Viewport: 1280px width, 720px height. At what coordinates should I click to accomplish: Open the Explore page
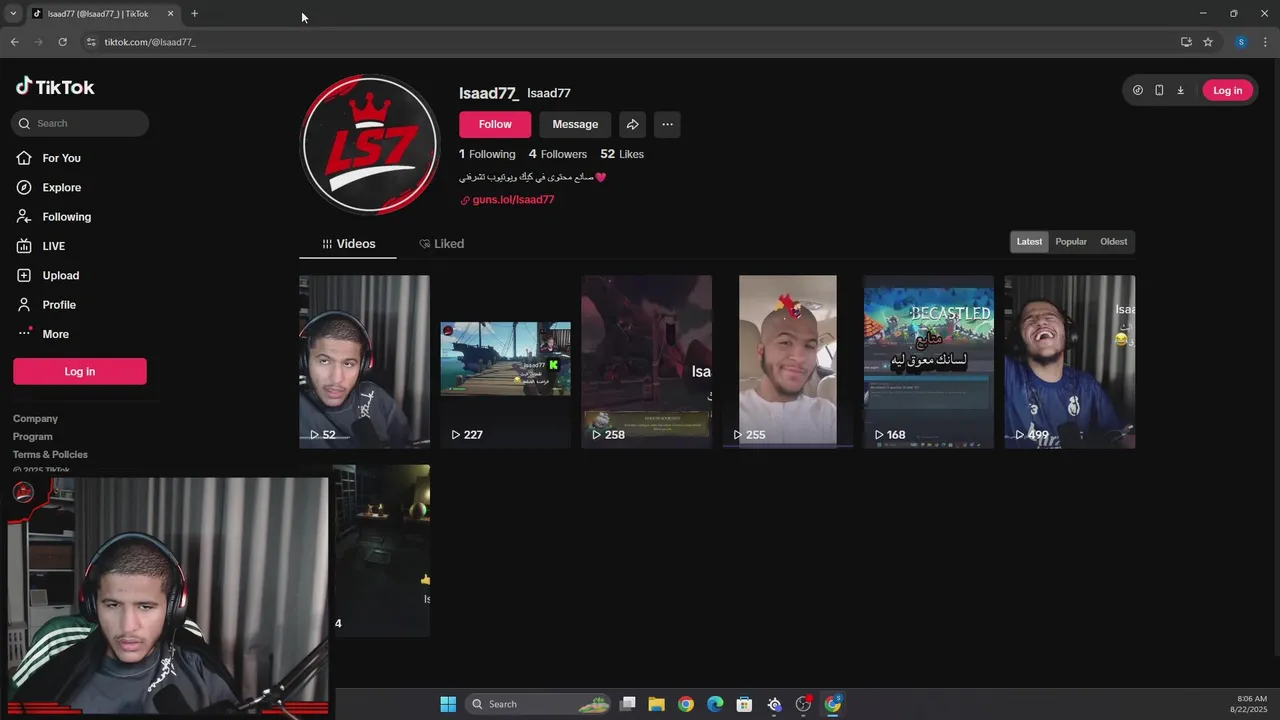pyautogui.click(x=61, y=187)
